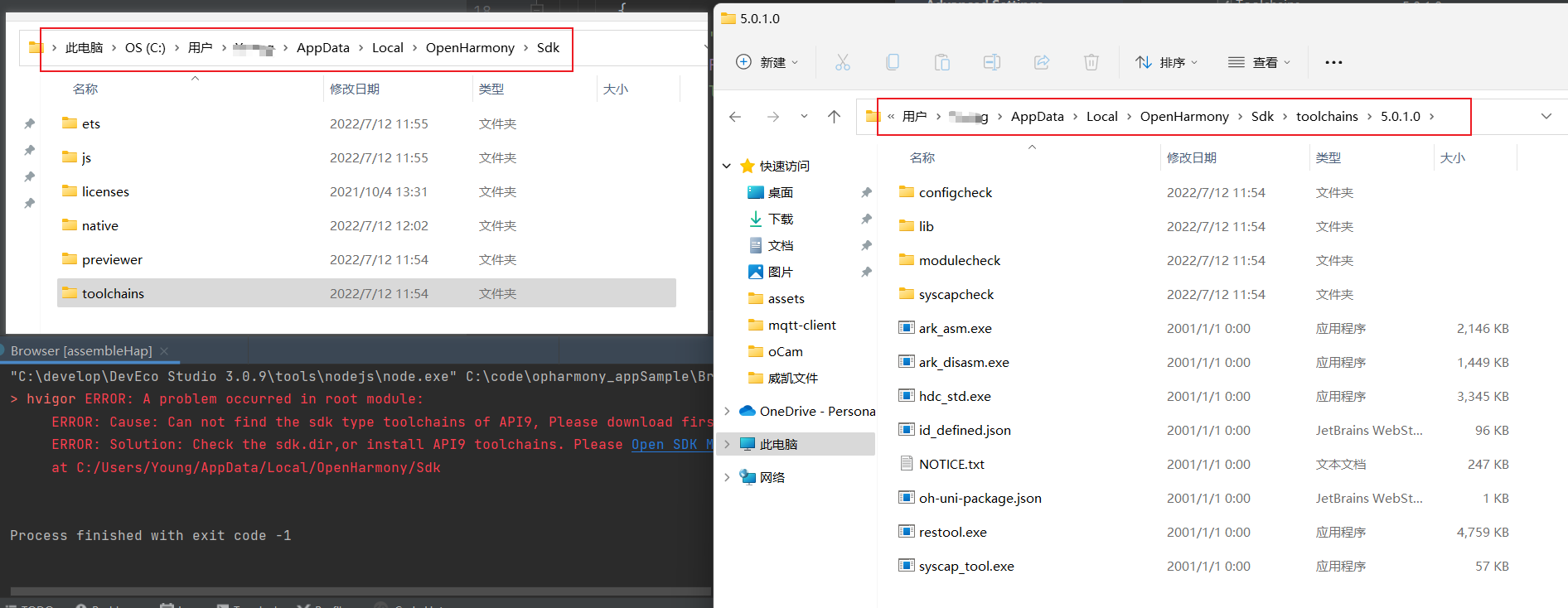Go up one folder level arrow
Screen dimensions: 1568x608
coord(835,117)
